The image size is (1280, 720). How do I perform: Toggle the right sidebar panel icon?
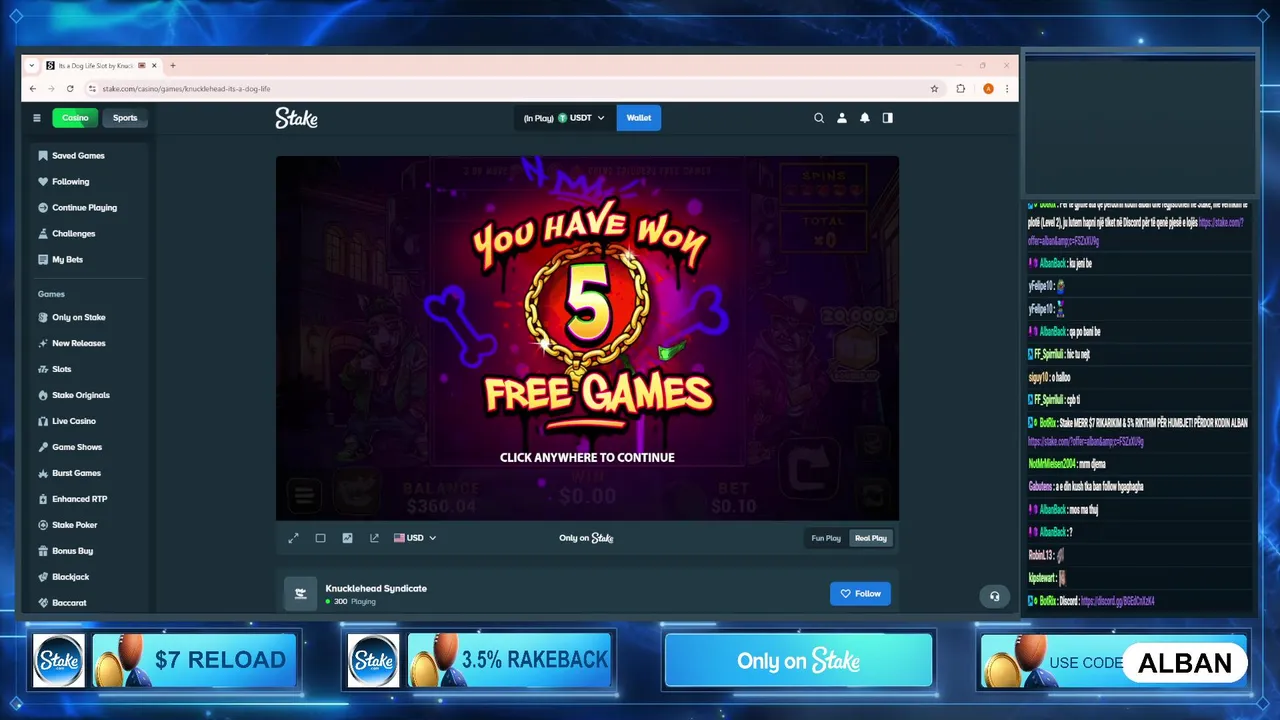[x=887, y=118]
